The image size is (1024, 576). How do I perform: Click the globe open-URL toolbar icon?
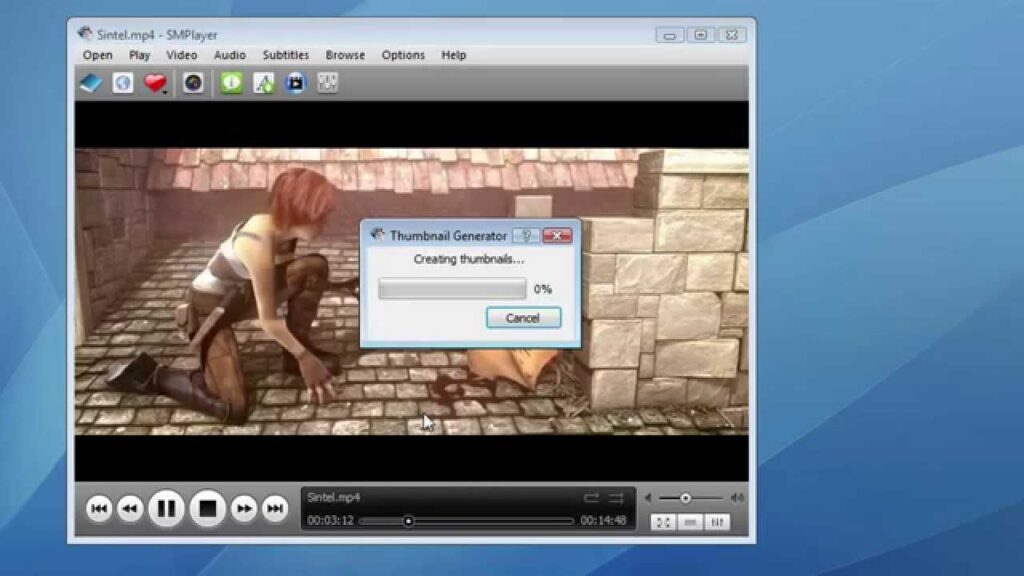(x=123, y=83)
